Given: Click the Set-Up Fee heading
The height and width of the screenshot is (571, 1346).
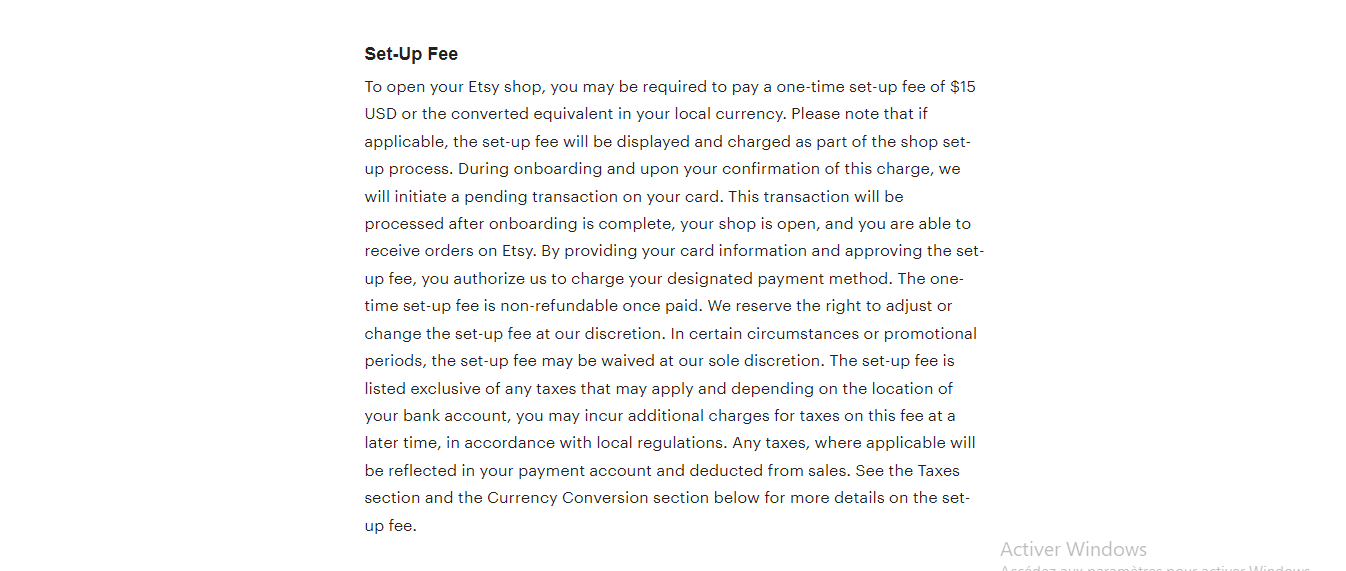Looking at the screenshot, I should (x=411, y=54).
